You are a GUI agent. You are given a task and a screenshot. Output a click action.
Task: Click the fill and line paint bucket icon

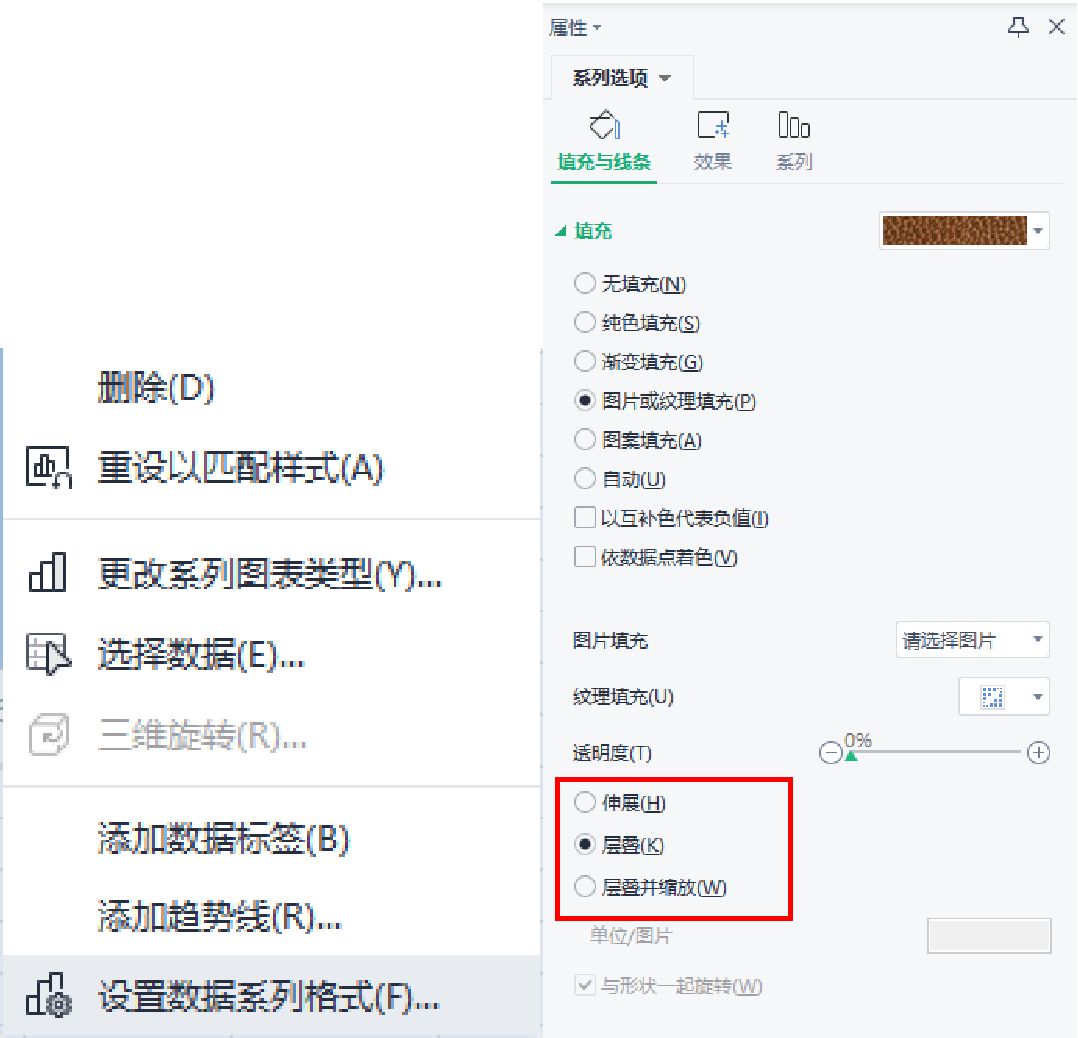(605, 125)
